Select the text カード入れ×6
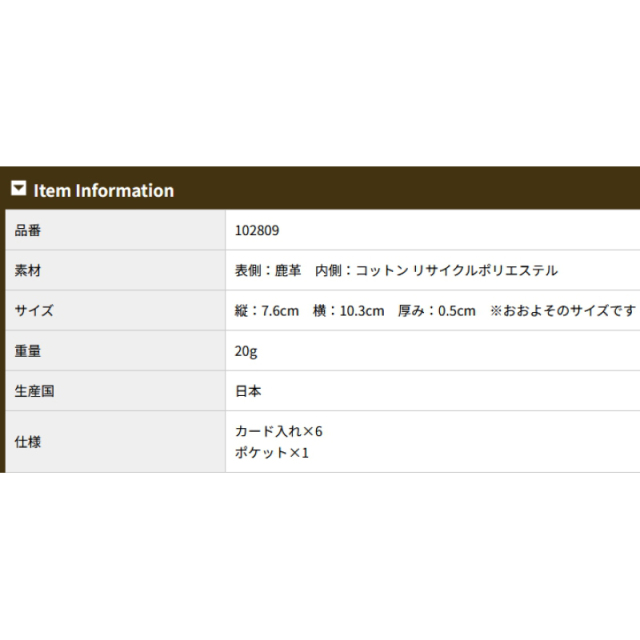This screenshot has height=640, width=640. tap(279, 431)
